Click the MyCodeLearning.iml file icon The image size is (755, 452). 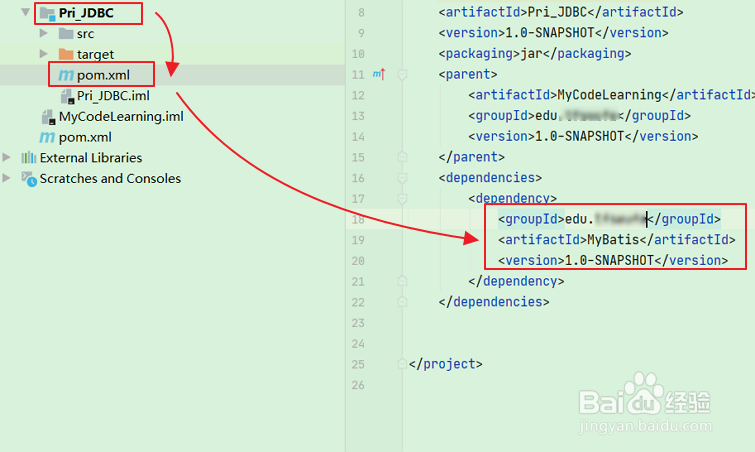pos(49,117)
